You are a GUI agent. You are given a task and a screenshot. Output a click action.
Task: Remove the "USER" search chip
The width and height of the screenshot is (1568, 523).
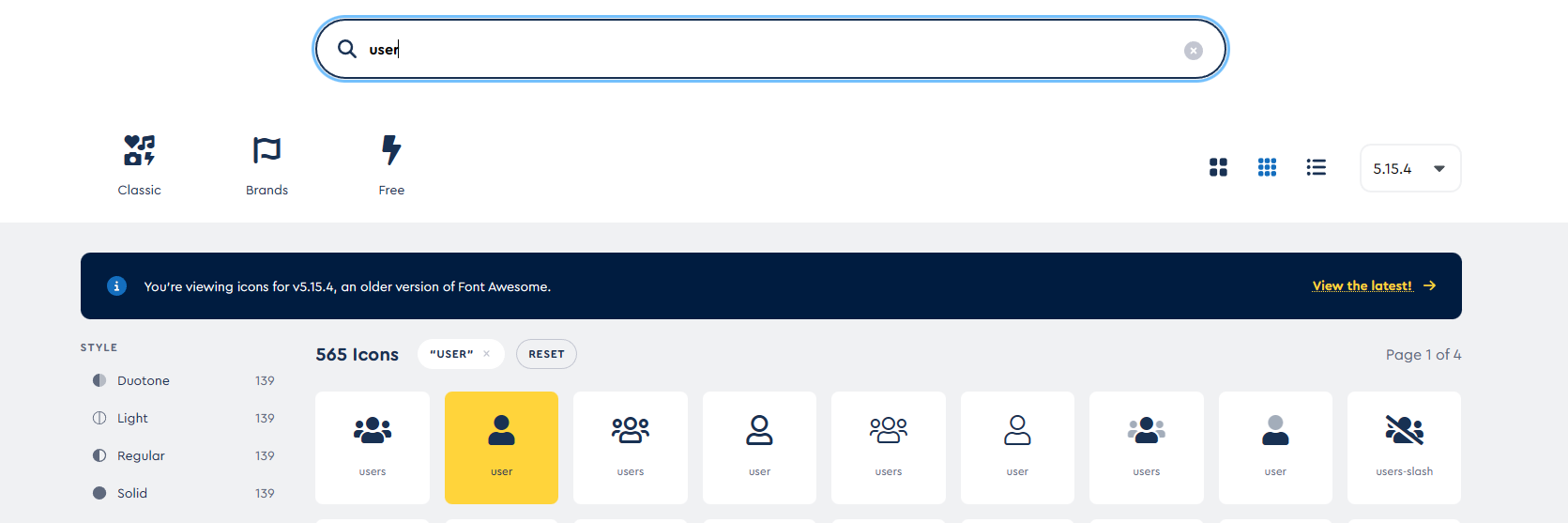click(486, 354)
